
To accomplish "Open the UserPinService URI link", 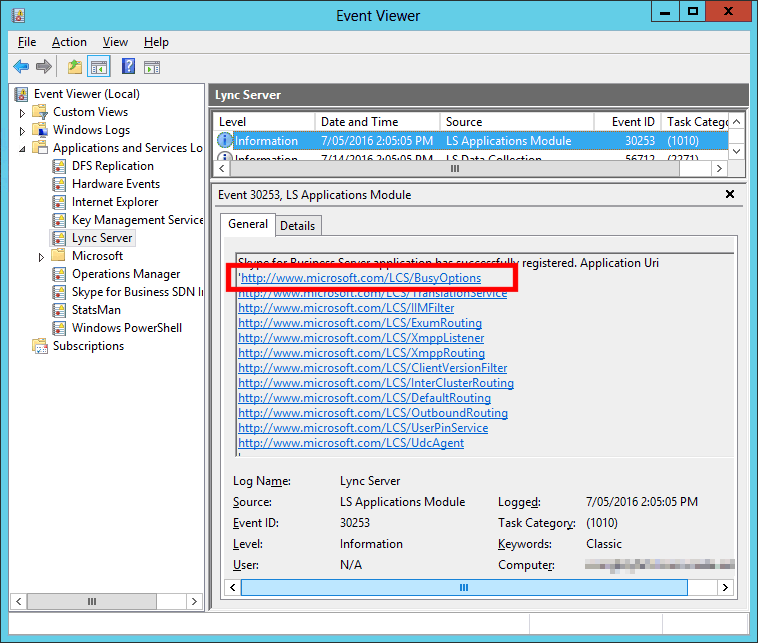I will point(363,428).
